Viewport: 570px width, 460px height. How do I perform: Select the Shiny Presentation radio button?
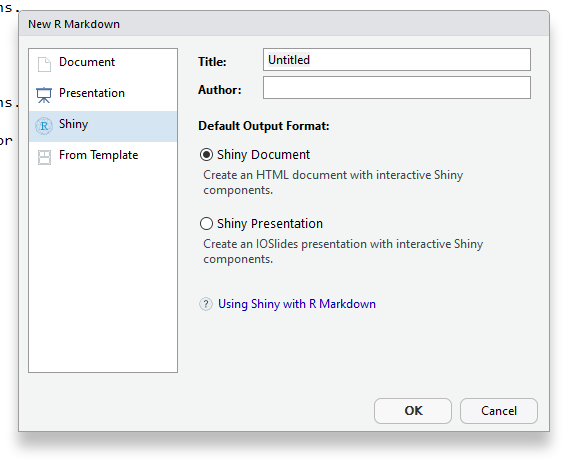[x=206, y=223]
